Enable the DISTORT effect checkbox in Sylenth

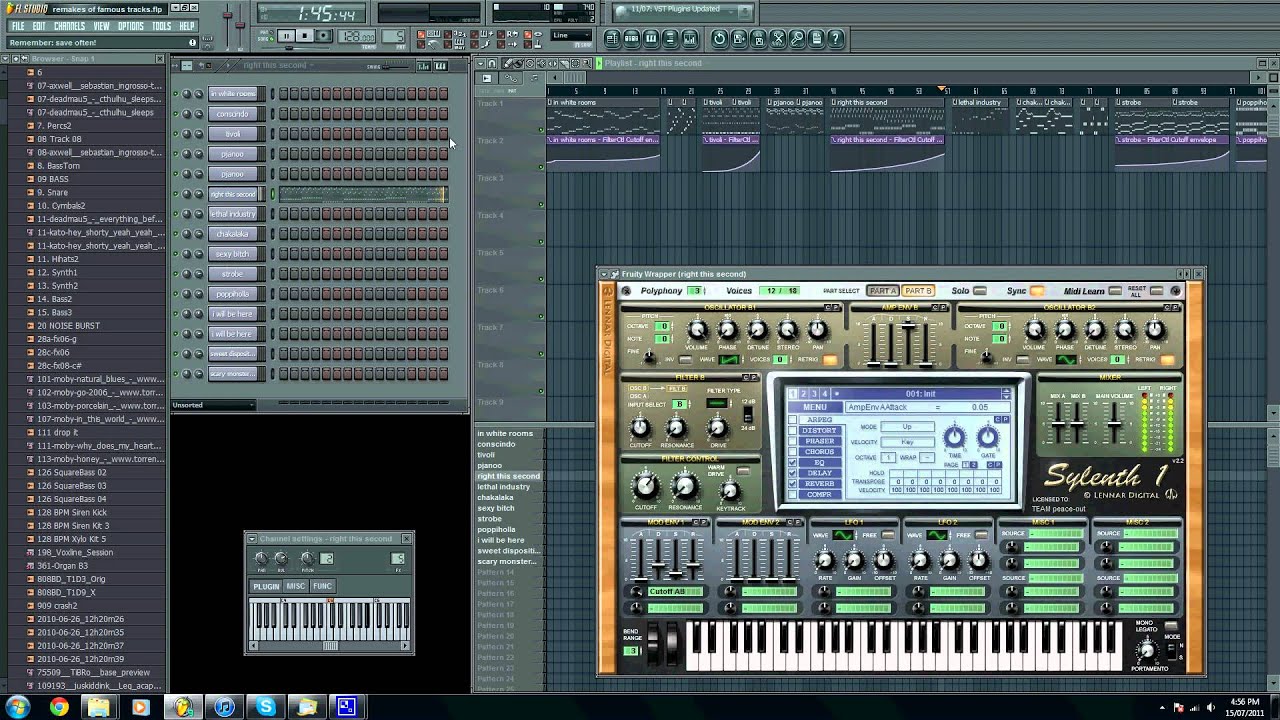coord(793,430)
